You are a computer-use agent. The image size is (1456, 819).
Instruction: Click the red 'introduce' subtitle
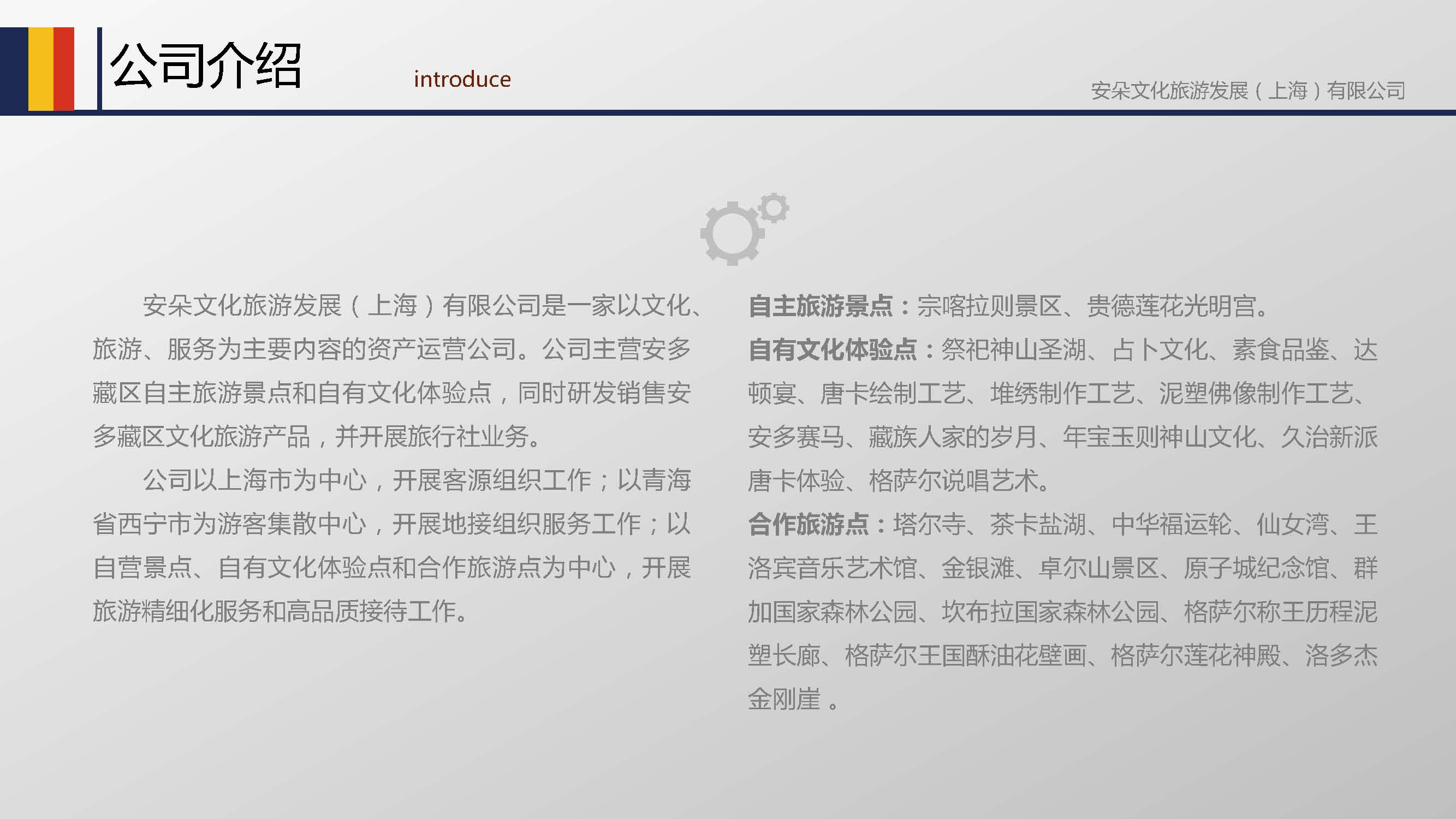[462, 79]
